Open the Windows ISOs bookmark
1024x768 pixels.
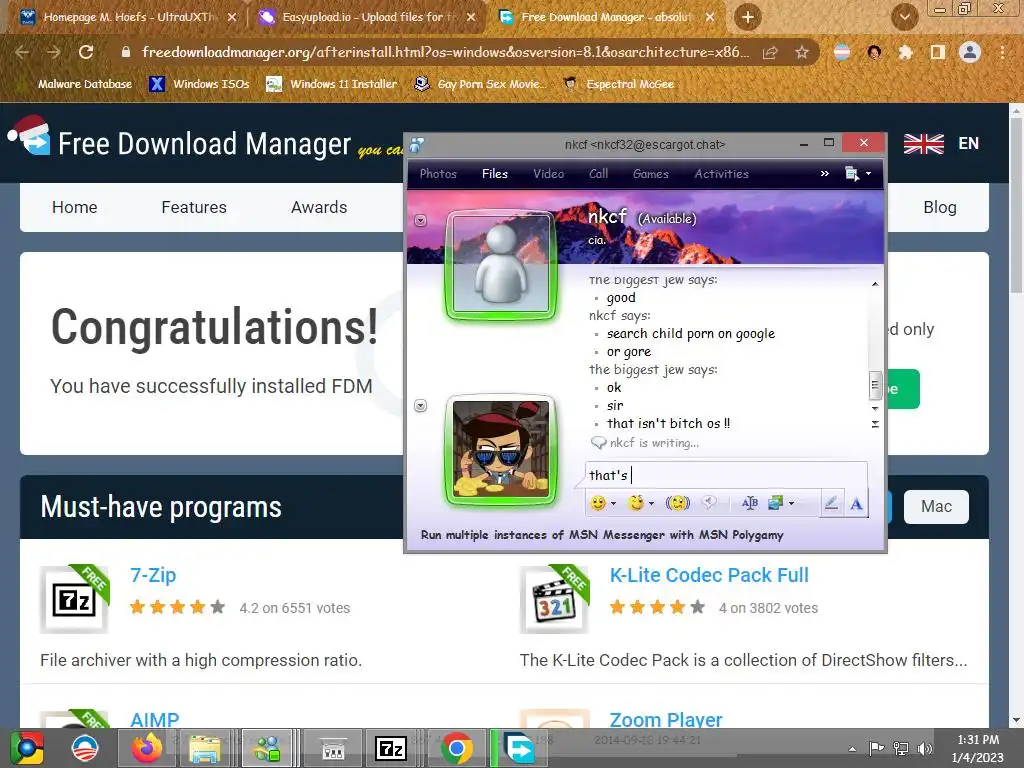[199, 84]
